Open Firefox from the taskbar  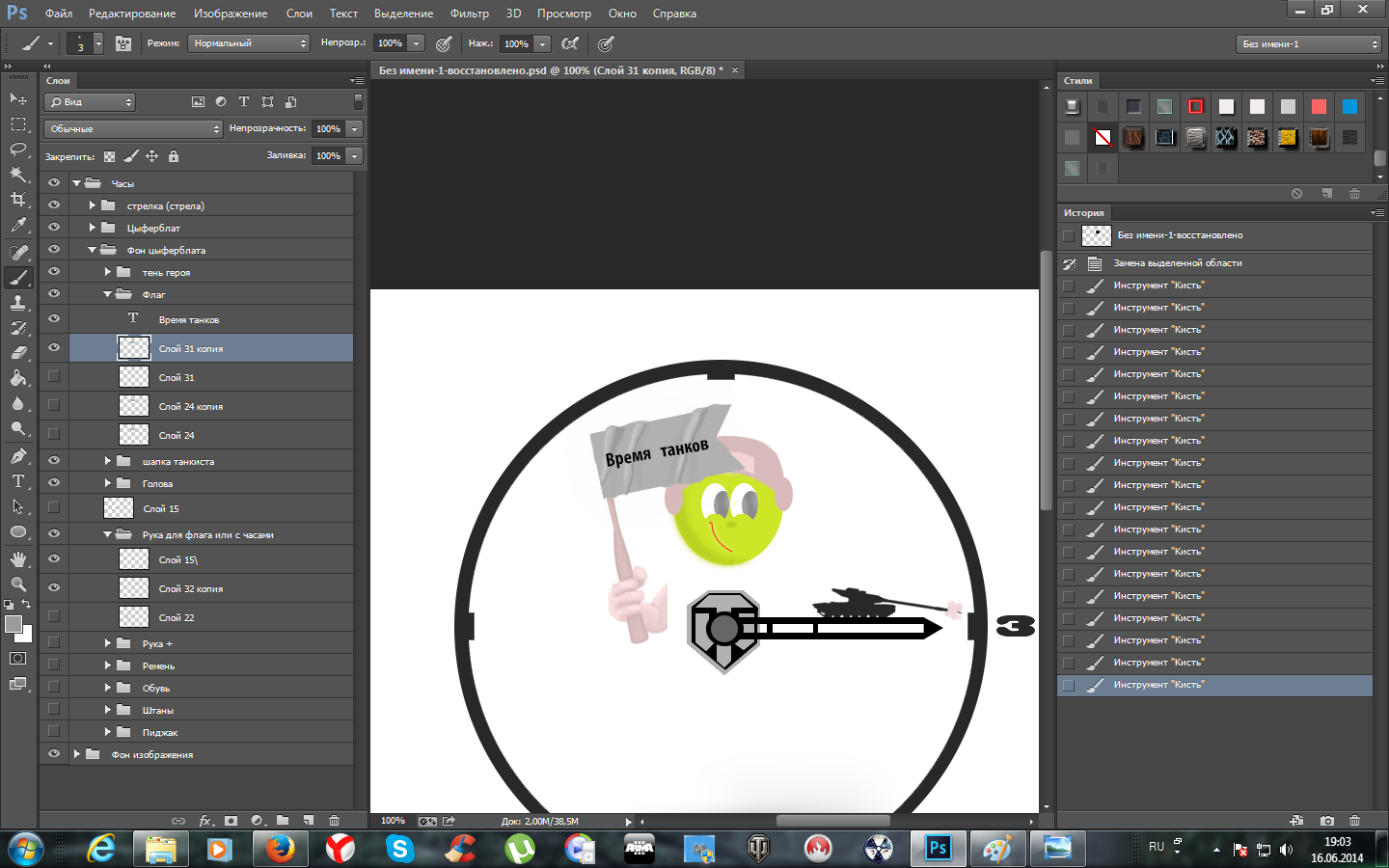click(280, 849)
